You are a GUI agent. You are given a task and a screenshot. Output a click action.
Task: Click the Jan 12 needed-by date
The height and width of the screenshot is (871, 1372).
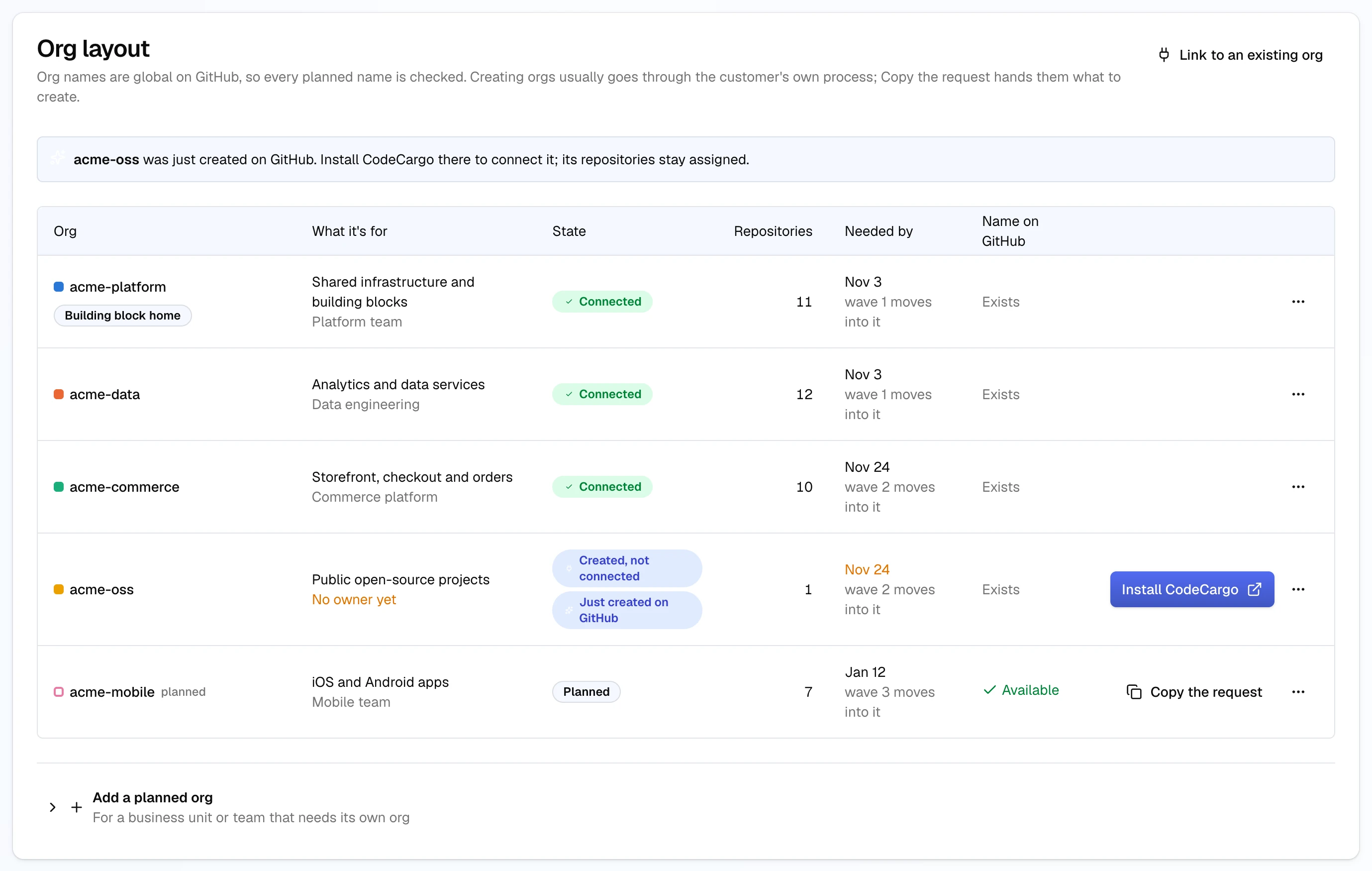pyautogui.click(x=865, y=671)
